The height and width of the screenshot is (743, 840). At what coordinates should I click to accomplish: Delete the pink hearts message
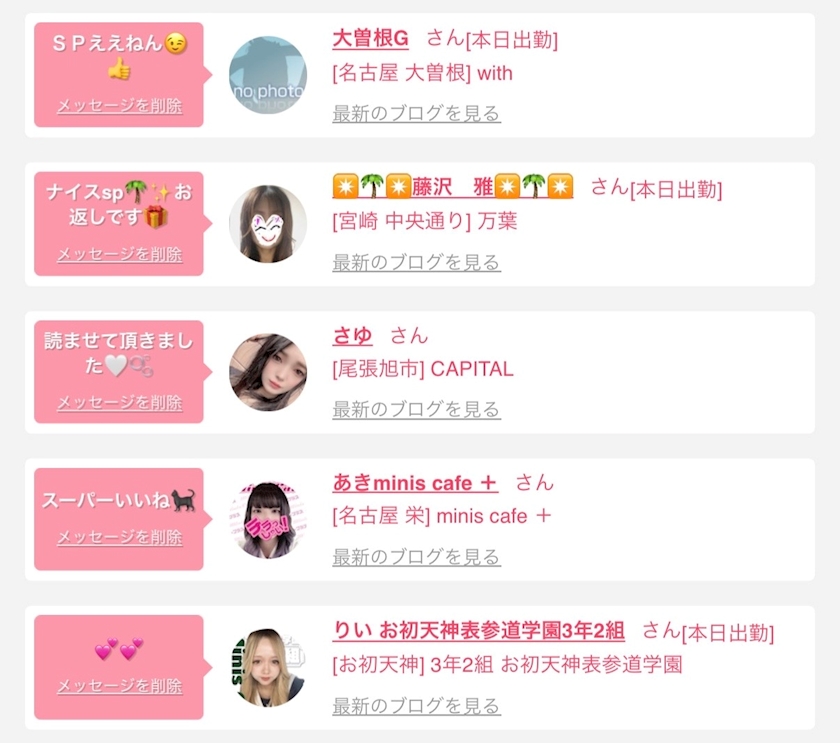tap(119, 686)
